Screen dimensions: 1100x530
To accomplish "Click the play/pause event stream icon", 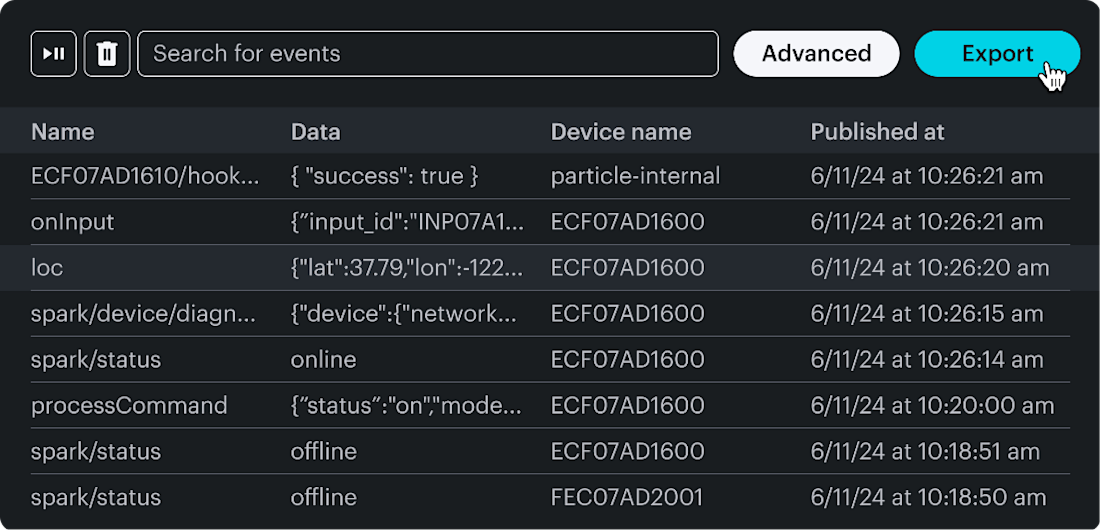I will (x=54, y=54).
